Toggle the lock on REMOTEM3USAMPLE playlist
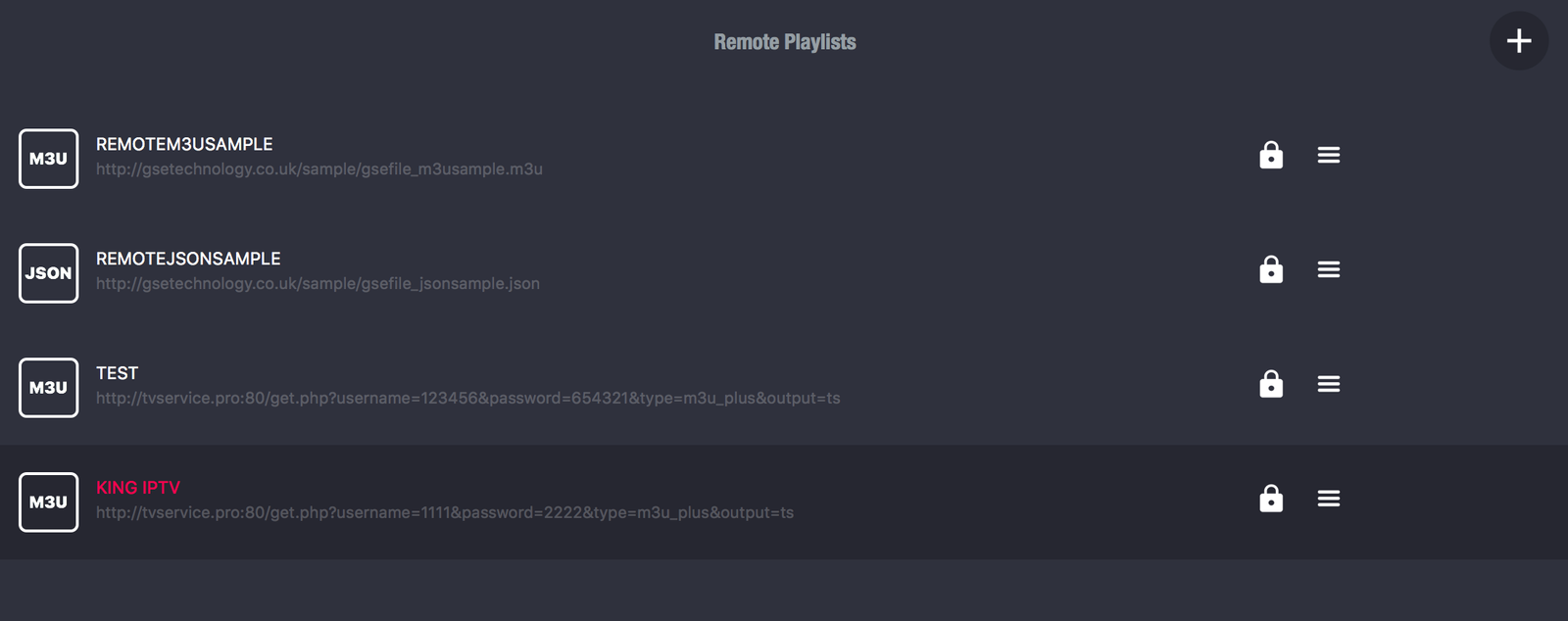Viewport: 1568px width, 621px height. click(1271, 155)
